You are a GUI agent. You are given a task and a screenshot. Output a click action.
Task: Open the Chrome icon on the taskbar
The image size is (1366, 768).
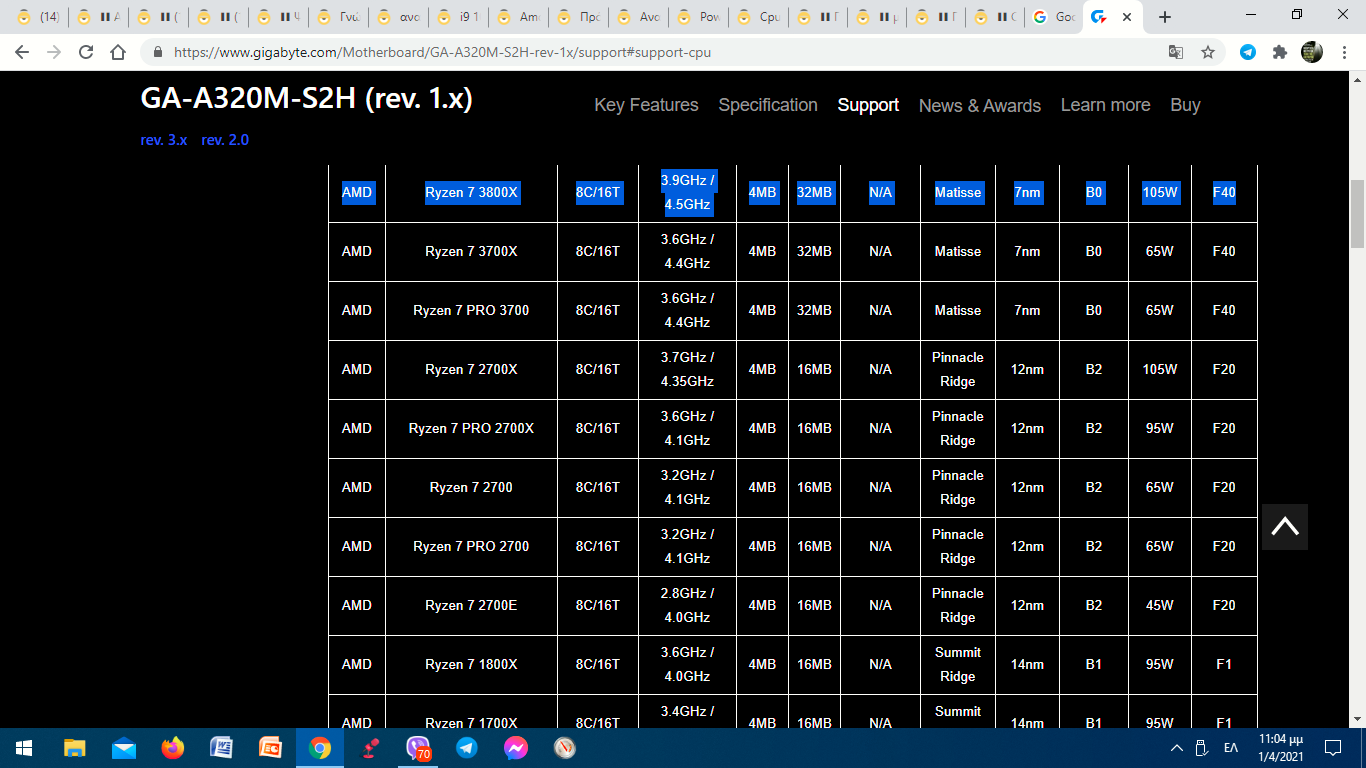(x=320, y=748)
